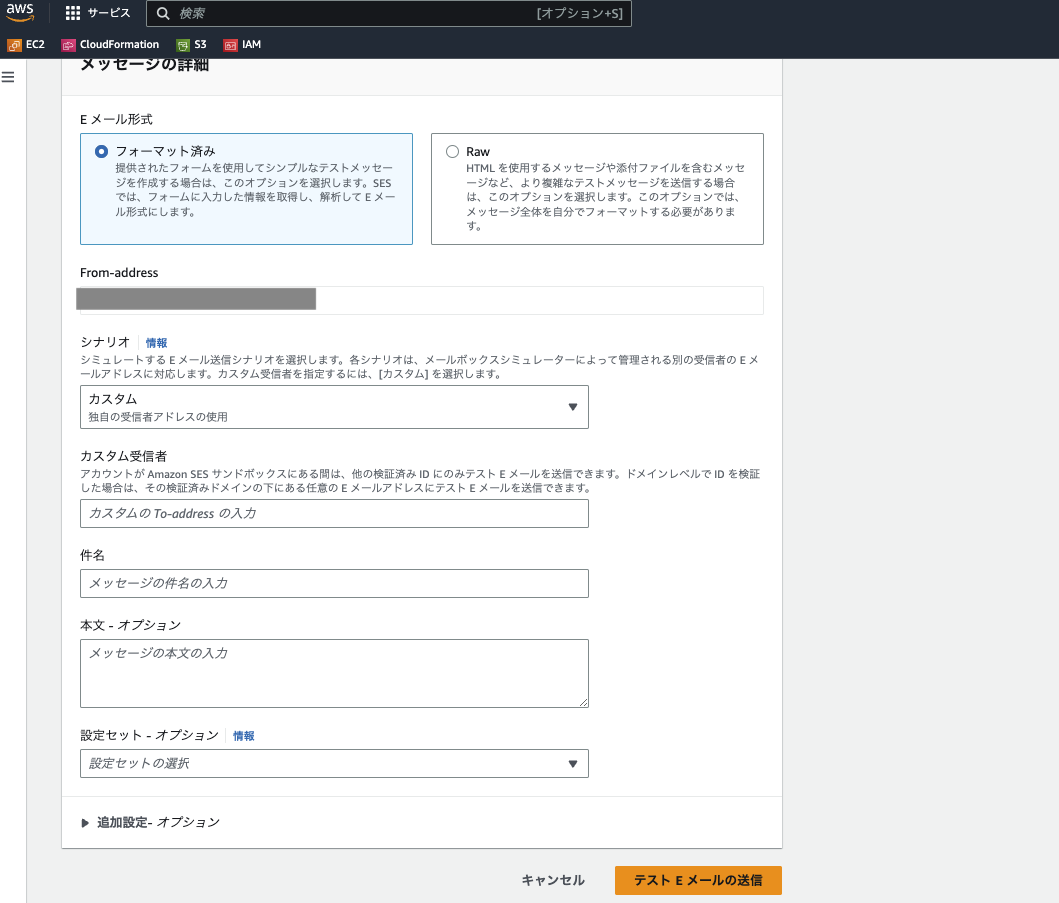Viewport: 1059px width, 903px height.
Task: Click the 情報 link next to シナリオ
Action: point(156,342)
